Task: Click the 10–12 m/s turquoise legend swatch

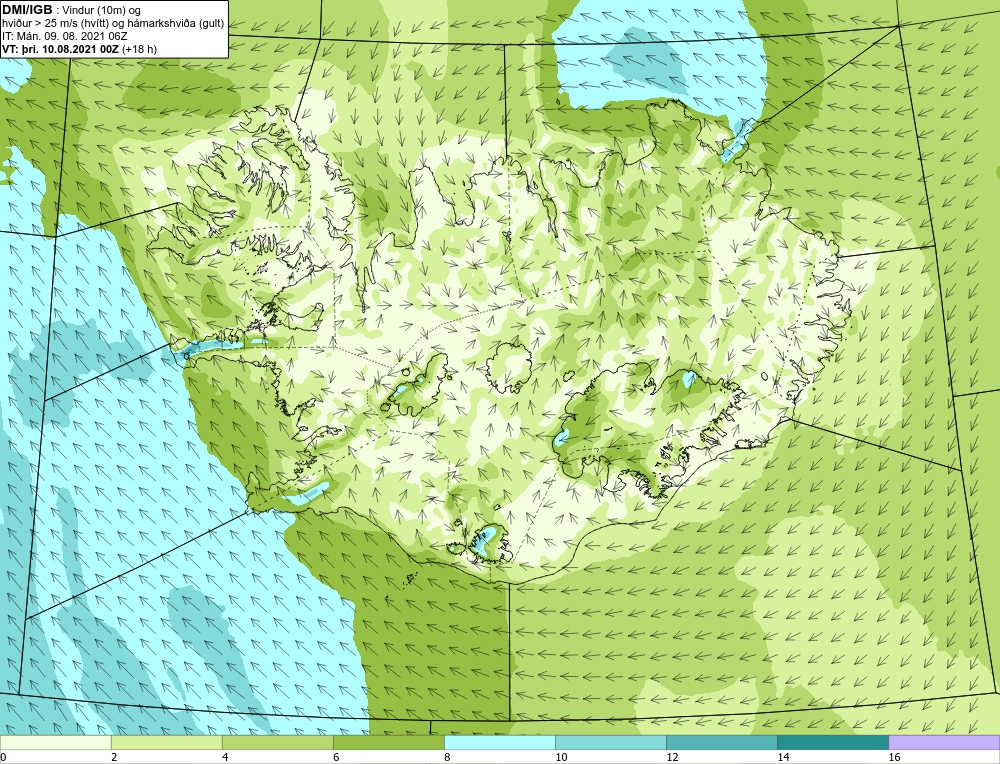Action: pos(610,742)
